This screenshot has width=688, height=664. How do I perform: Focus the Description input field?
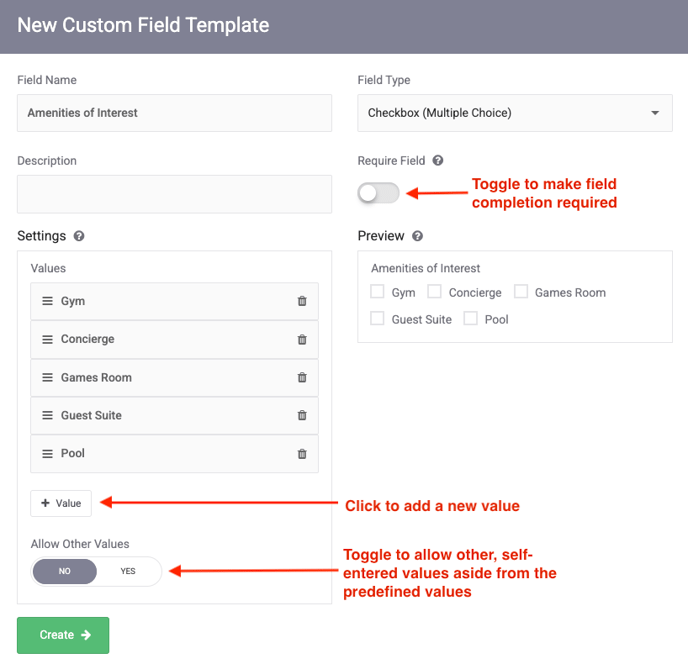pos(174,194)
